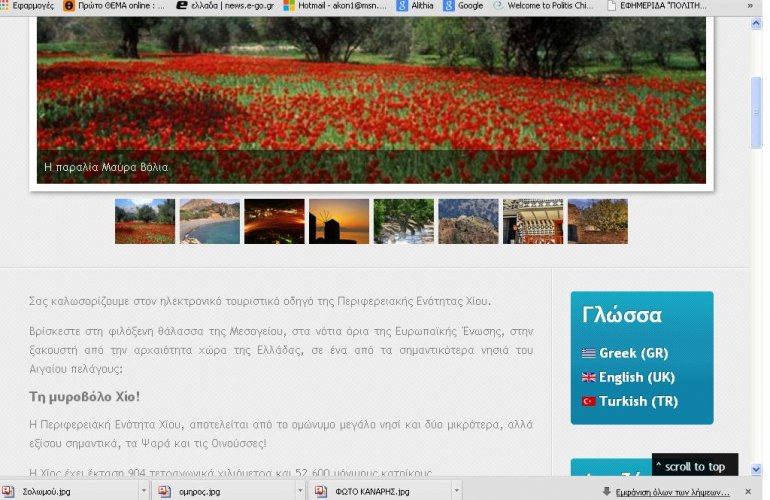This screenshot has height=500, width=770.
Task: Select the patterned building thumbnail
Action: pyautogui.click(x=533, y=222)
